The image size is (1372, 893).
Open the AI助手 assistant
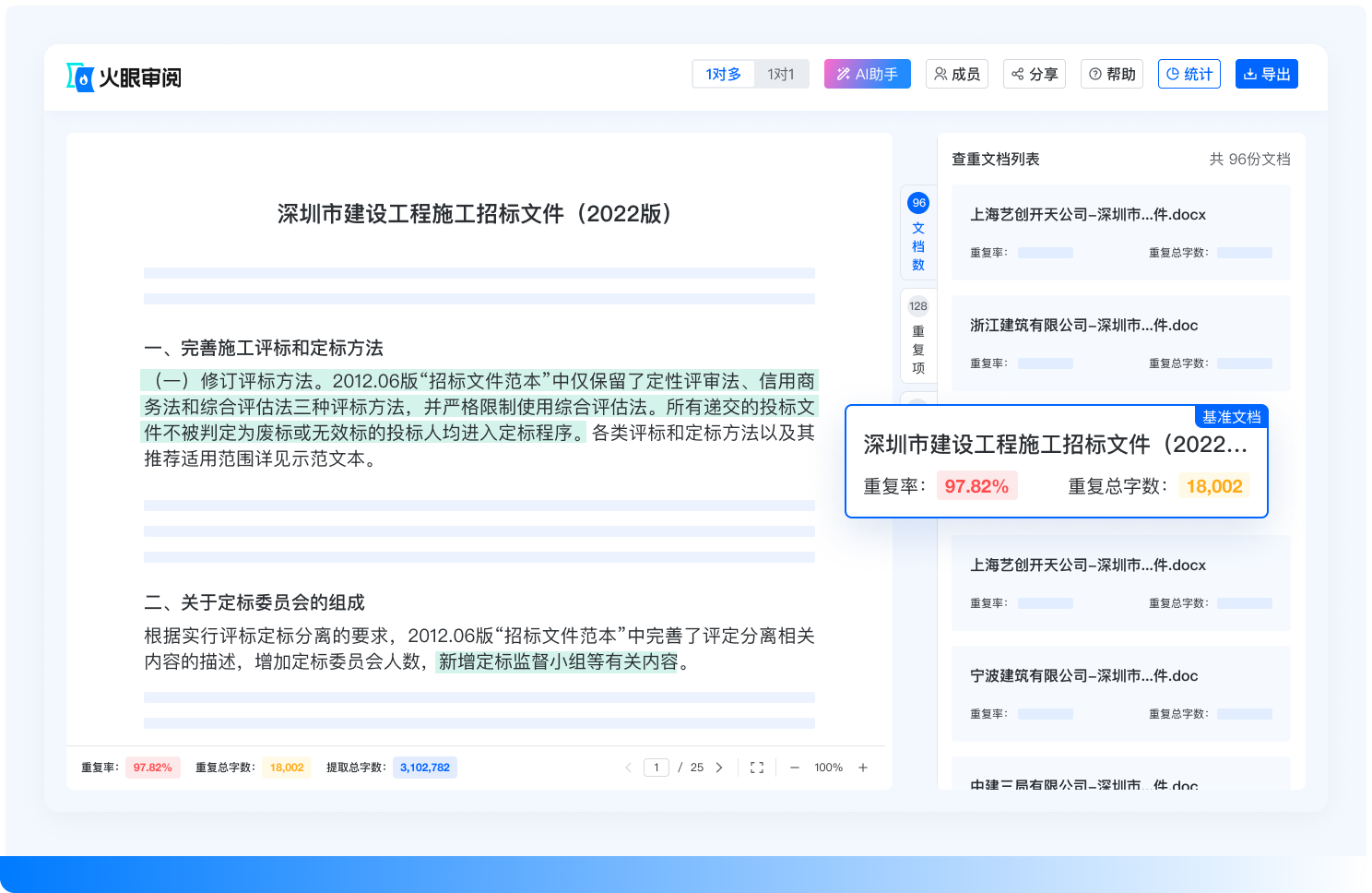point(868,74)
